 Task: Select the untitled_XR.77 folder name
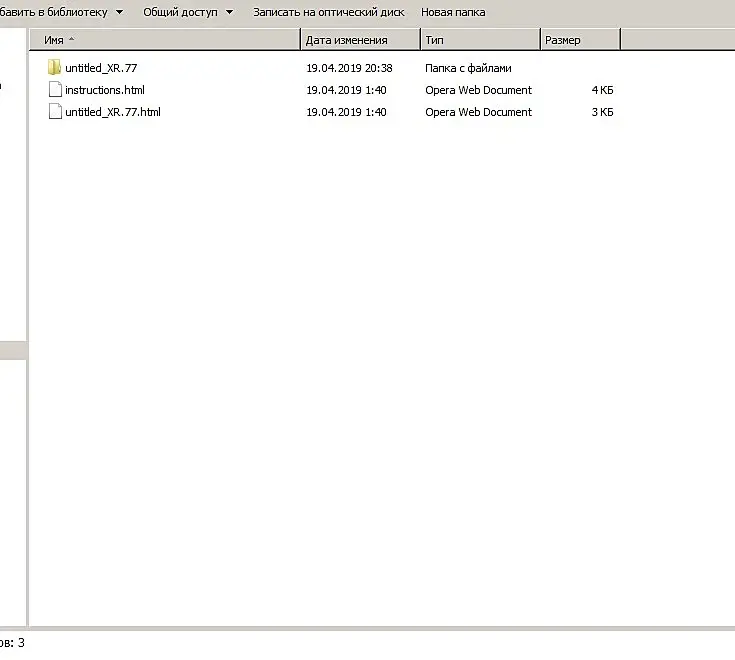pyautogui.click(x=101, y=68)
